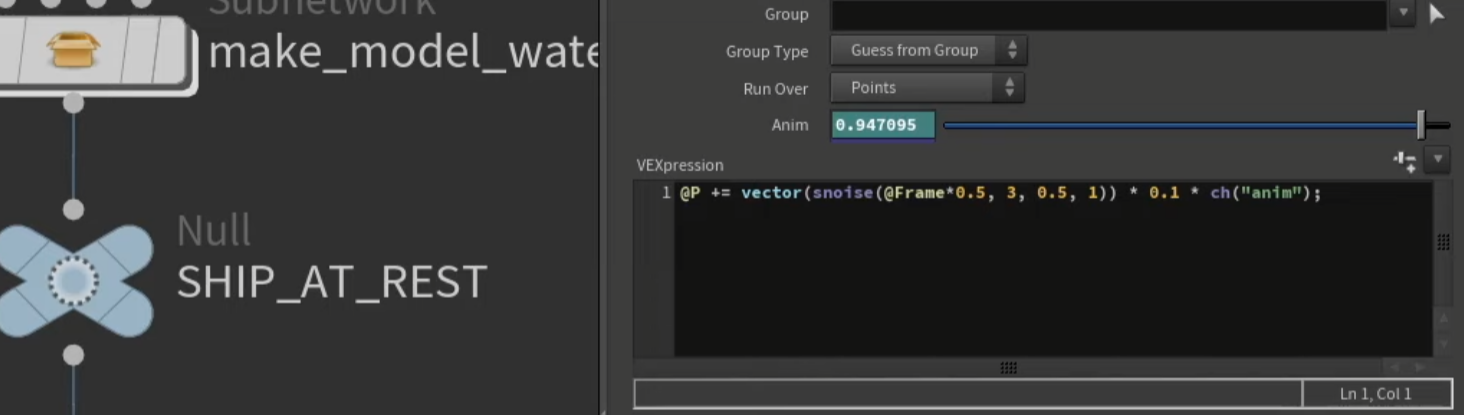
Task: Click the group selection arrow icon
Action: click(x=1437, y=14)
